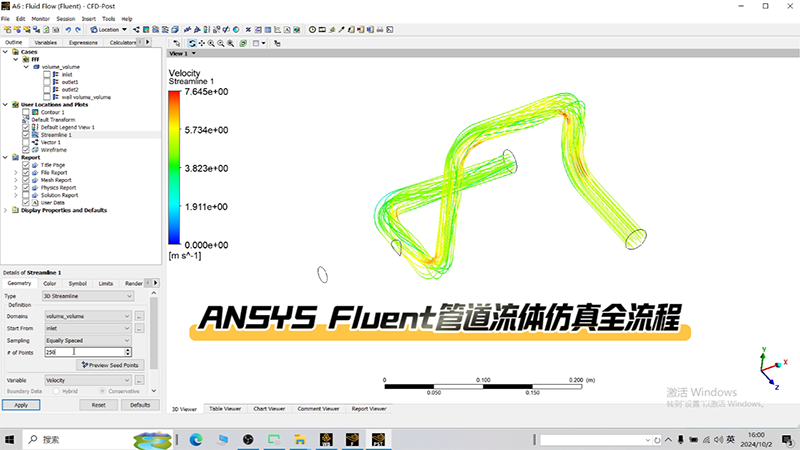Switch to the Color details tab
This screenshot has height=450, width=800.
click(x=49, y=283)
